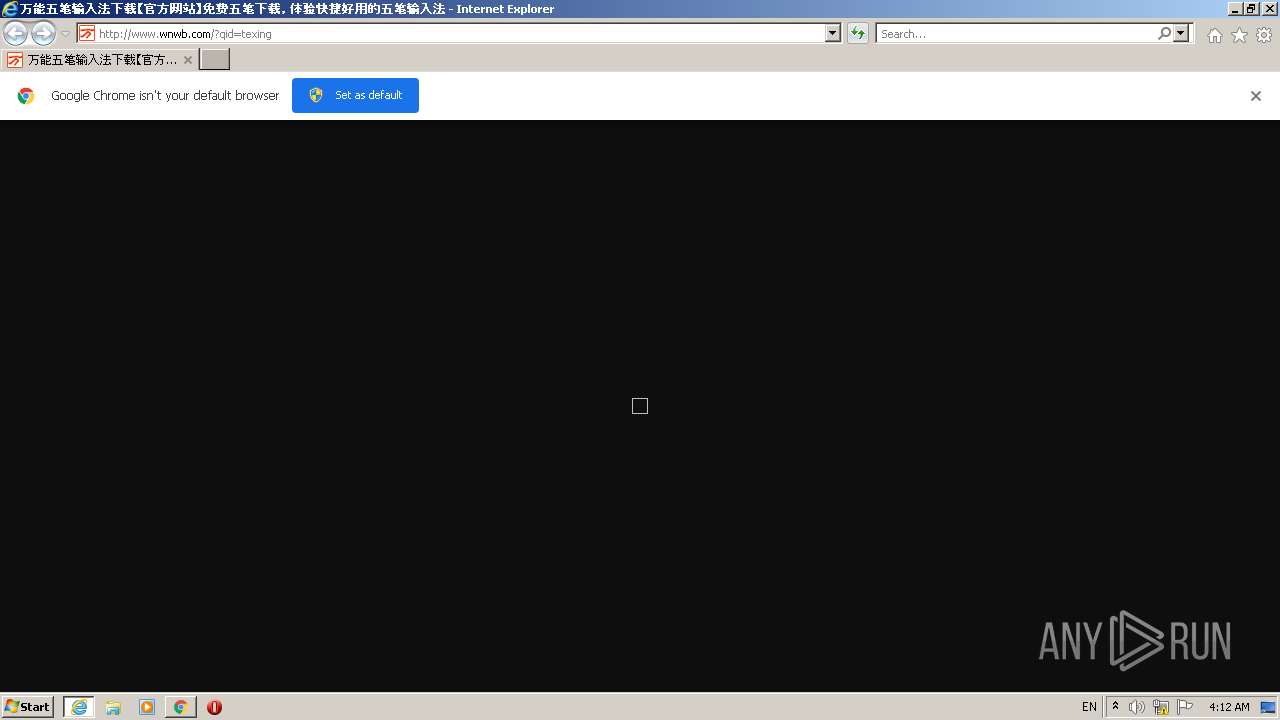This screenshot has width=1280, height=720.
Task: Go to Home page icon
Action: coord(1214,35)
